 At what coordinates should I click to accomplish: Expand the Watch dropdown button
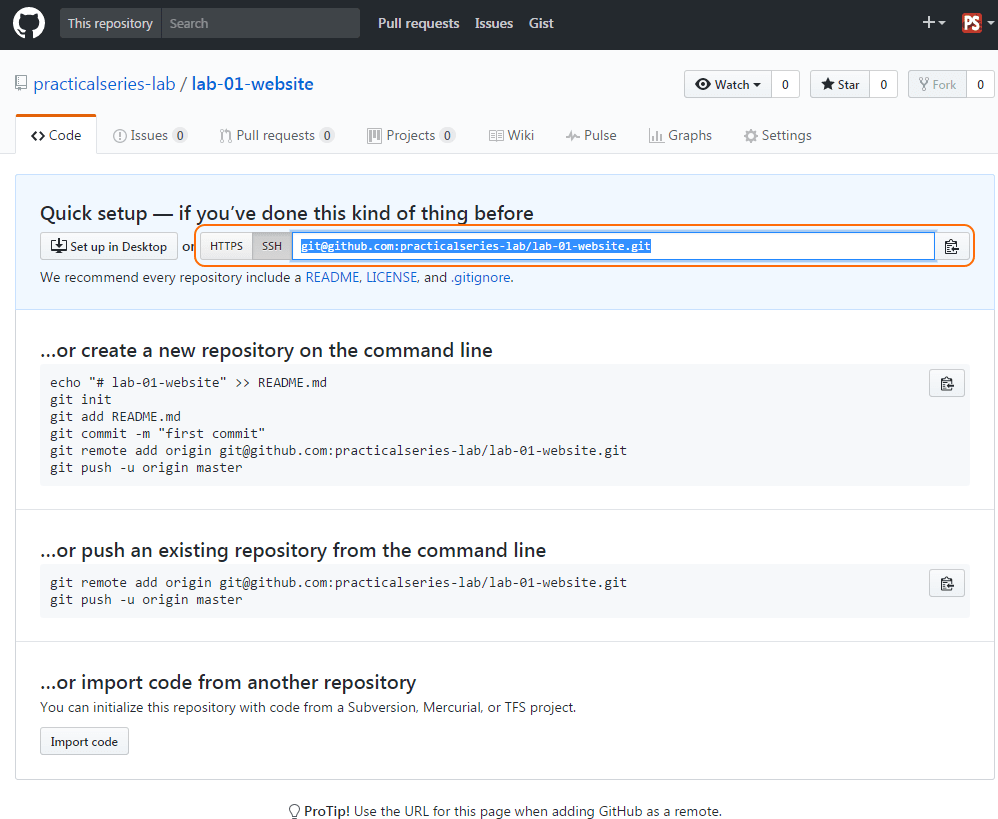728,85
